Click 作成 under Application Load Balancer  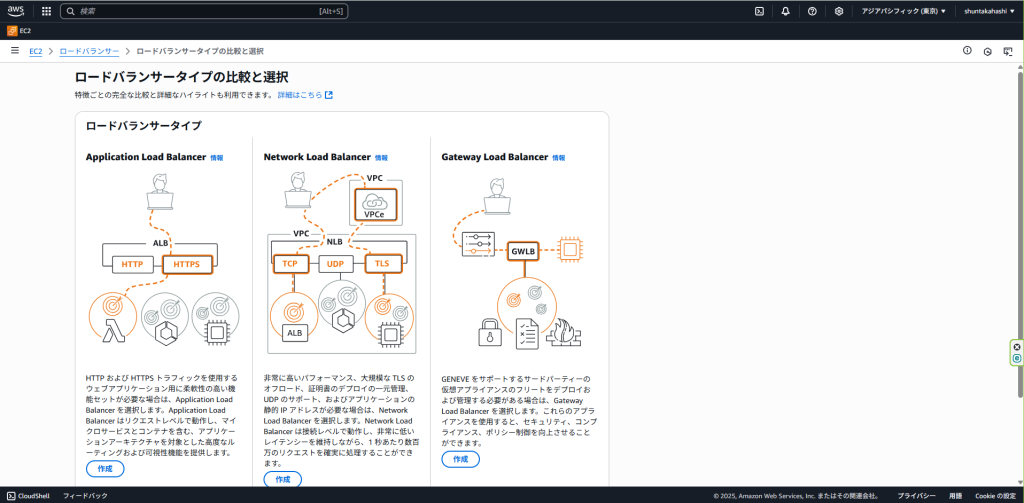(105, 468)
